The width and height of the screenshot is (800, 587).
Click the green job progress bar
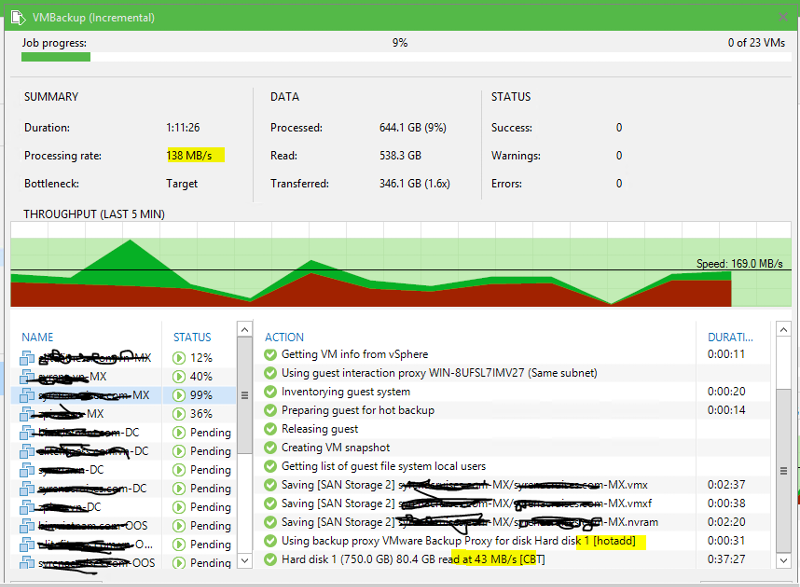point(55,57)
